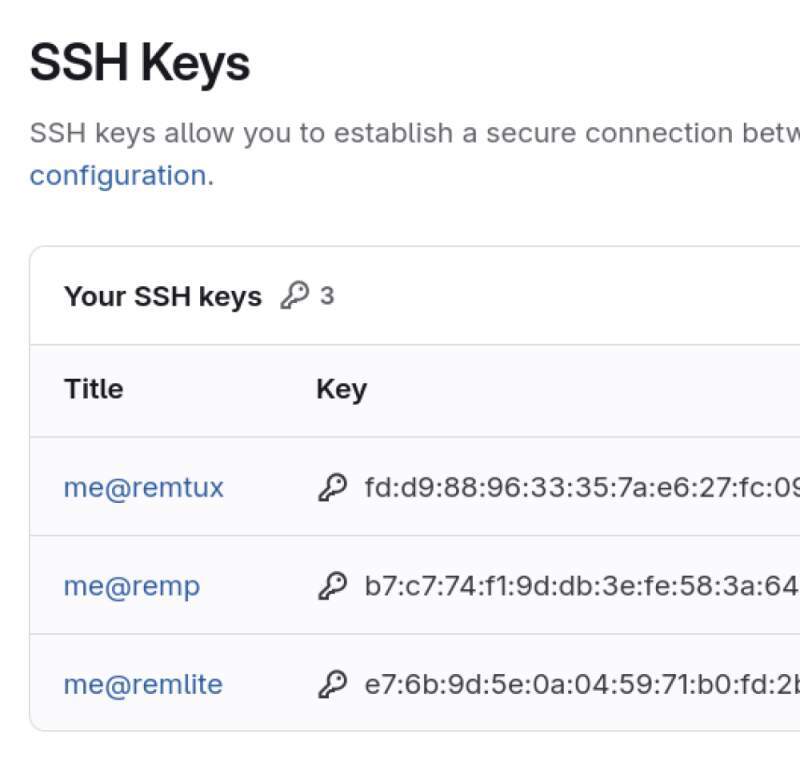The height and width of the screenshot is (762, 800).
Task: Open the me@remtux key details
Action: 144,487
